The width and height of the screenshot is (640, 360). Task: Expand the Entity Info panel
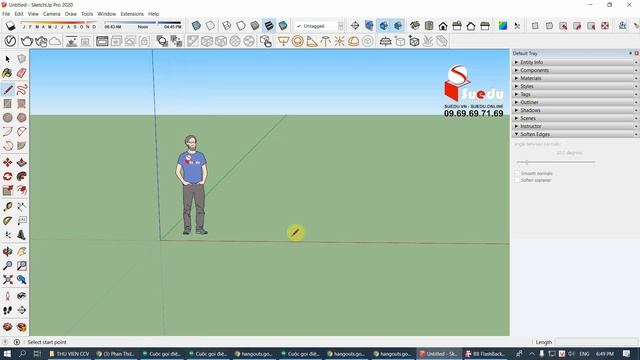[x=575, y=62]
